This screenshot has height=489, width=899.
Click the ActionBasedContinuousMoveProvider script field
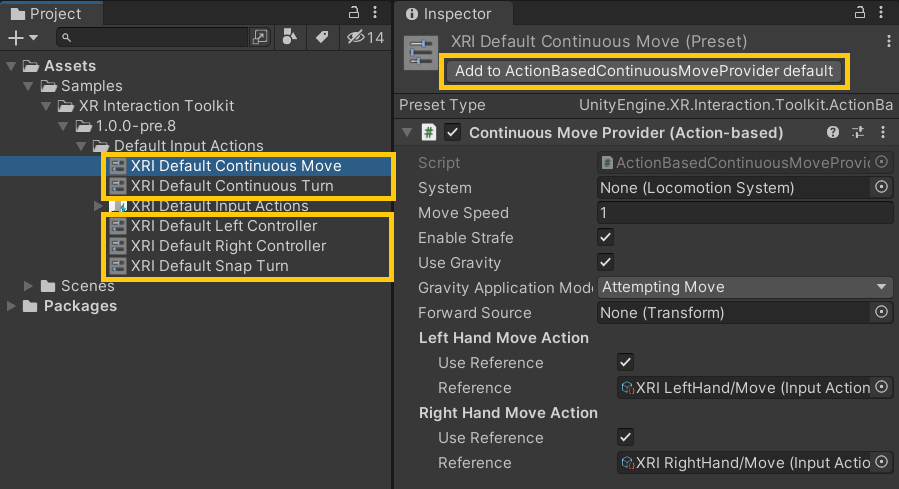(733, 163)
